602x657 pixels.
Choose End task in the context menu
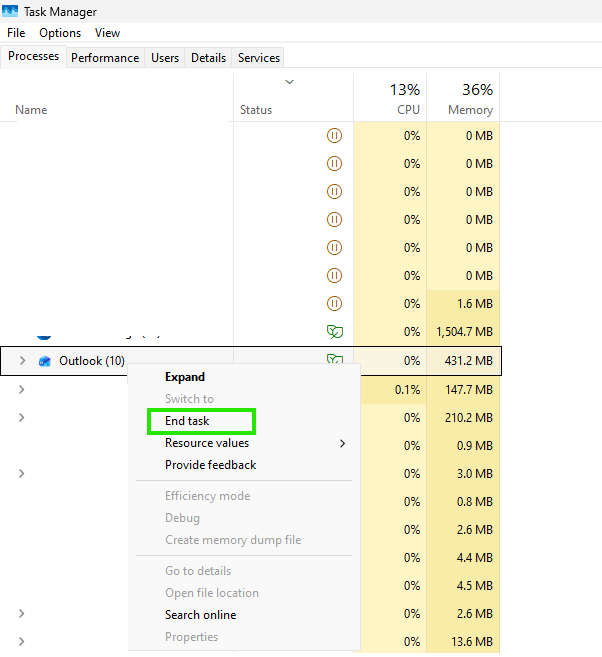click(x=187, y=421)
